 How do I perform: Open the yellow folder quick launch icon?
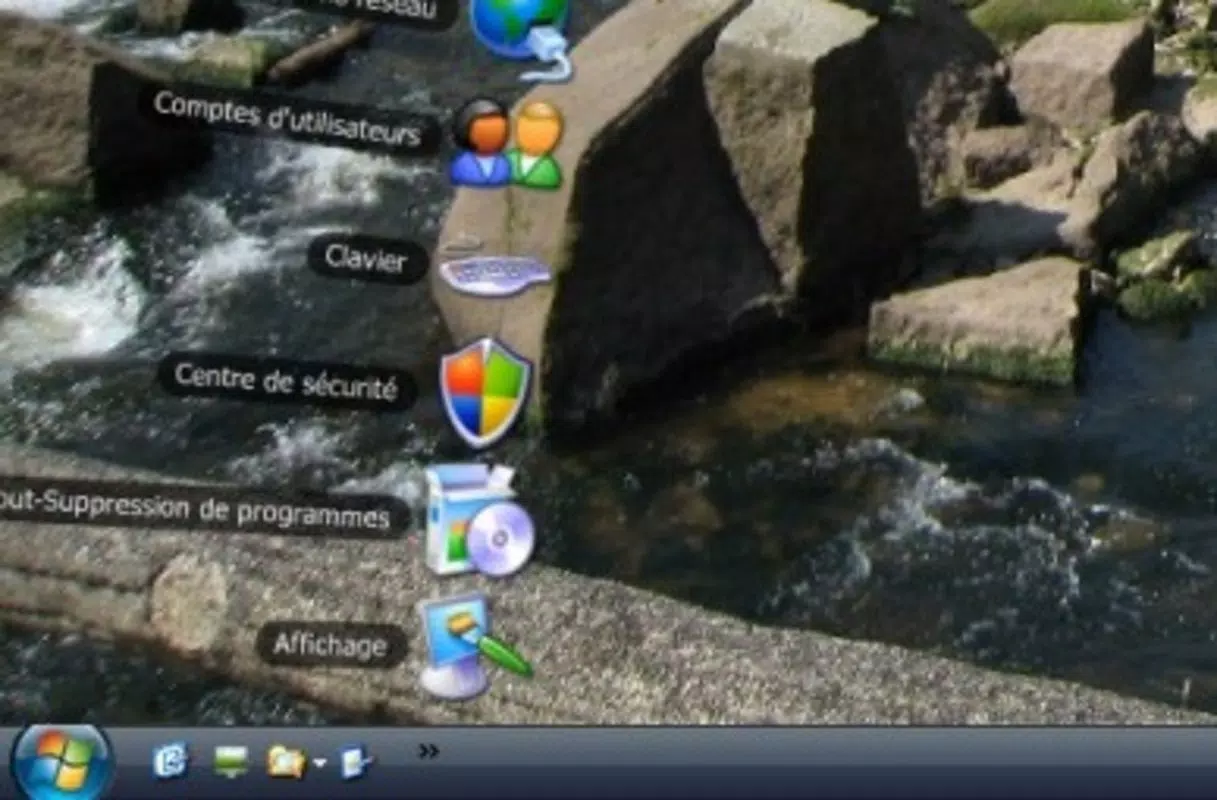[286, 762]
